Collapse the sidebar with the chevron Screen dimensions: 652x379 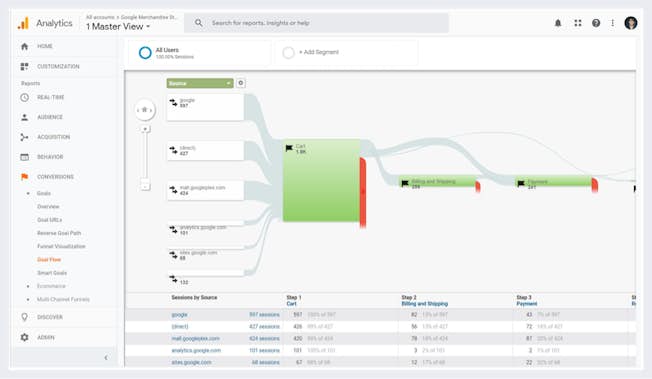pos(106,357)
